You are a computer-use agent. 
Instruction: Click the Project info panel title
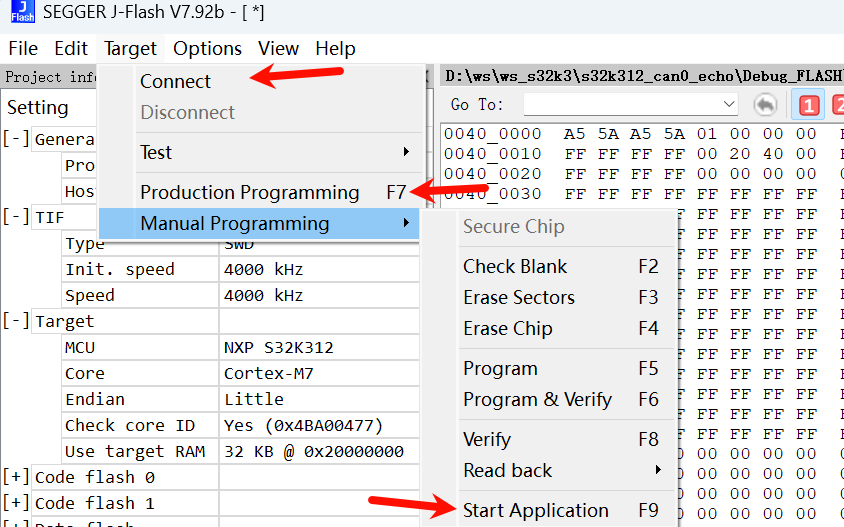click(x=50, y=77)
